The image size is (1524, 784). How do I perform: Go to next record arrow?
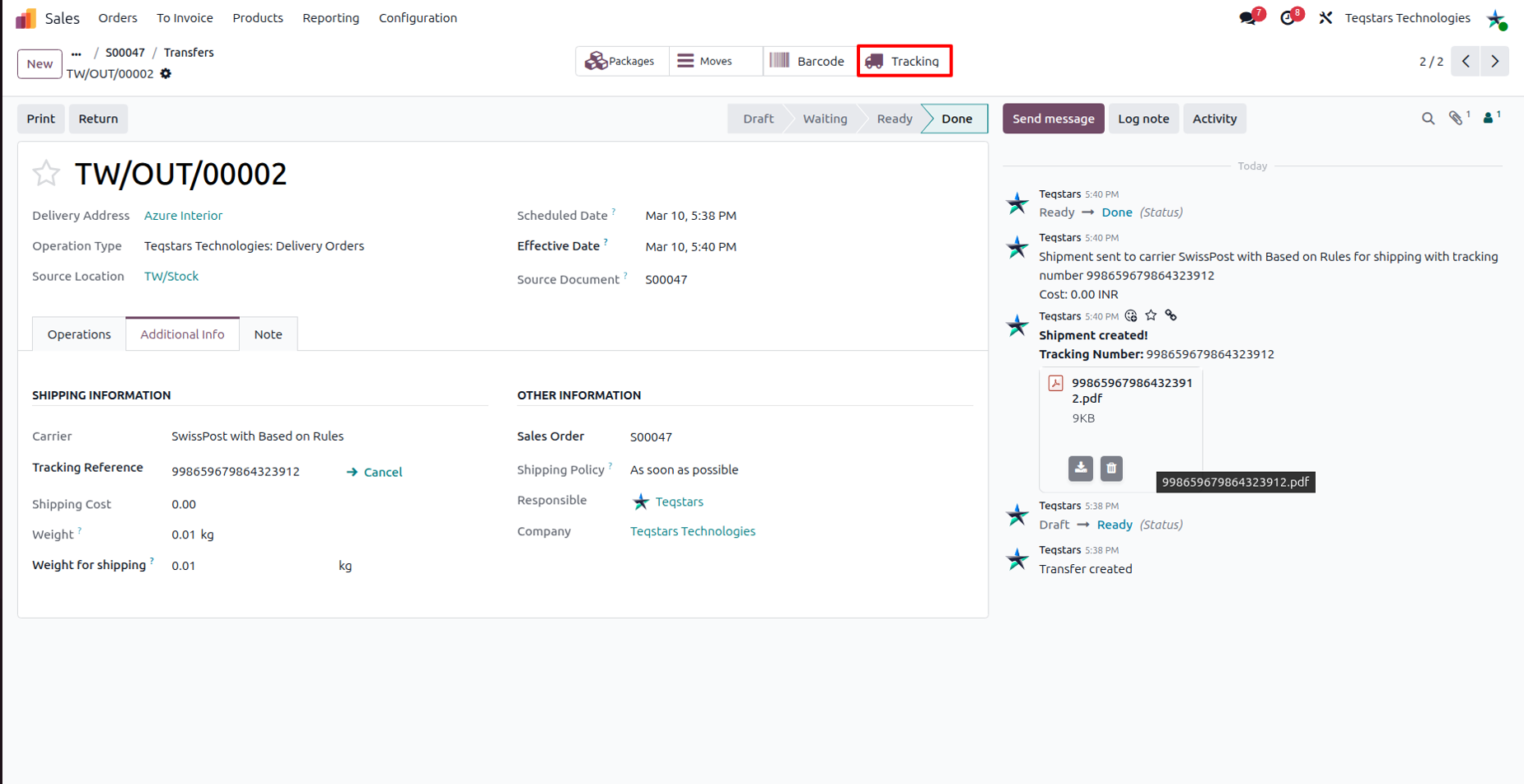(x=1494, y=61)
